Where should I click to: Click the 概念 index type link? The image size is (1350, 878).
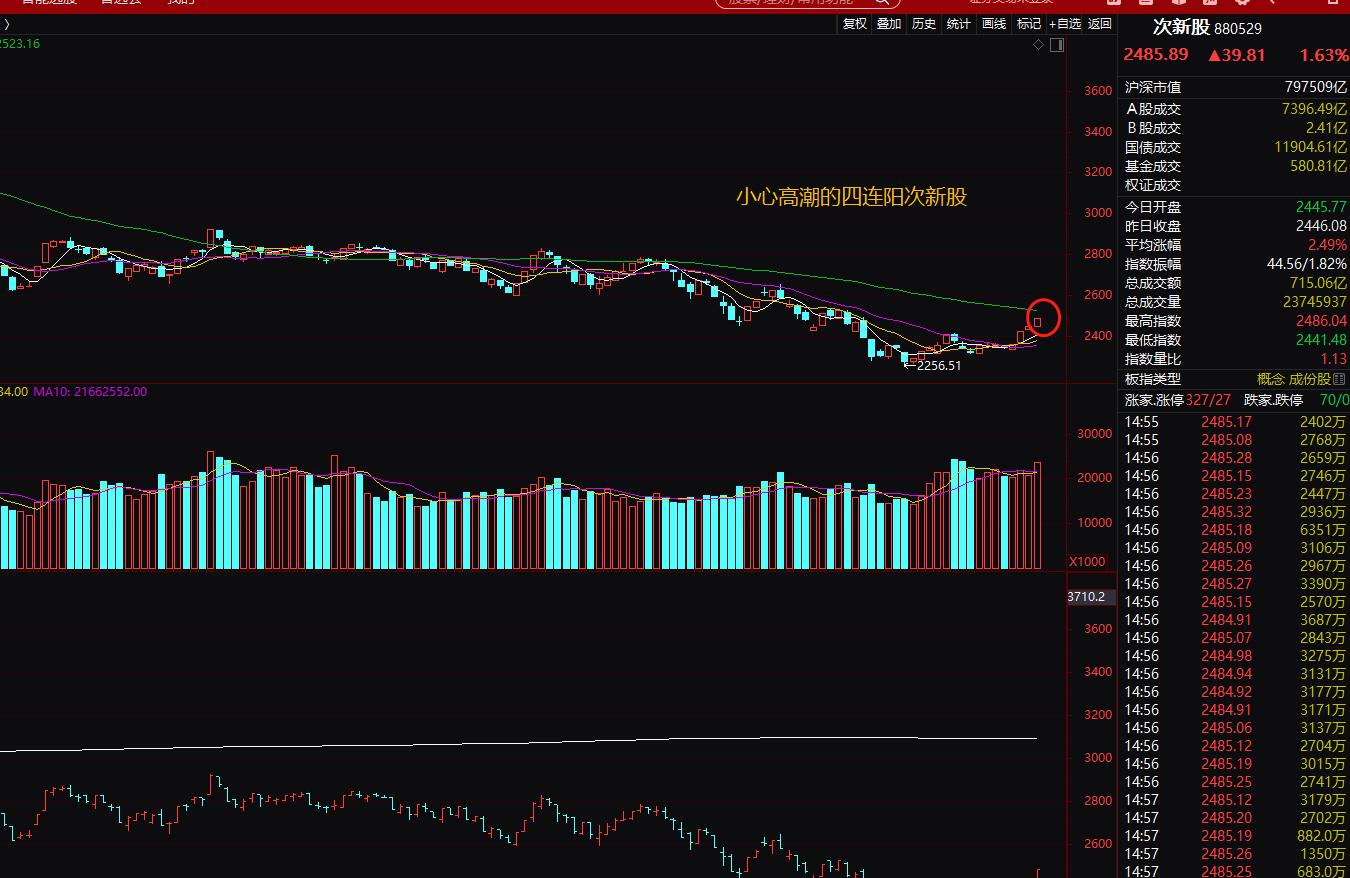click(1270, 380)
